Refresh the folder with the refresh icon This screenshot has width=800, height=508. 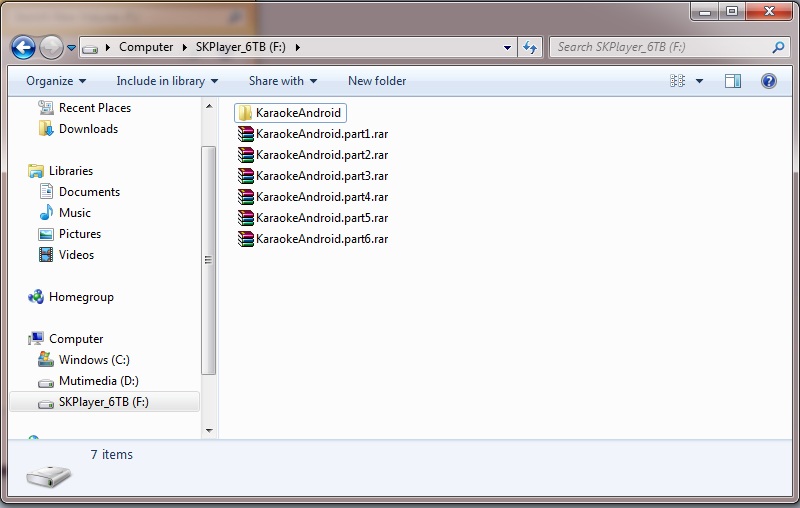pyautogui.click(x=530, y=47)
